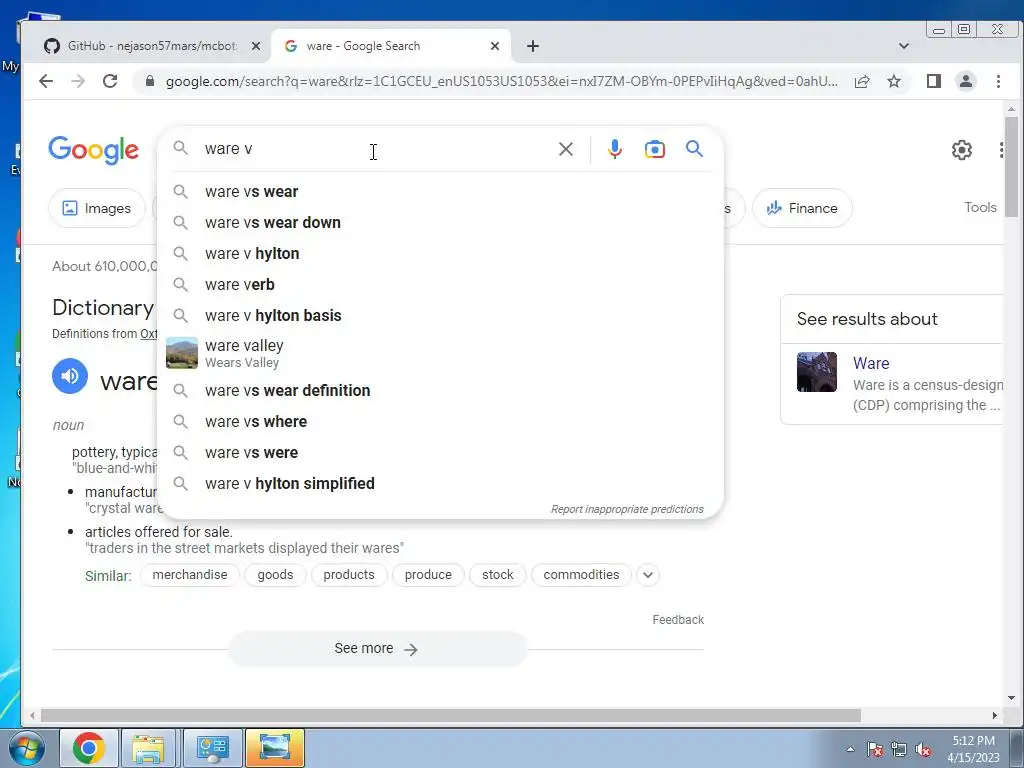Click the similar word merchandise chip

tap(189, 575)
